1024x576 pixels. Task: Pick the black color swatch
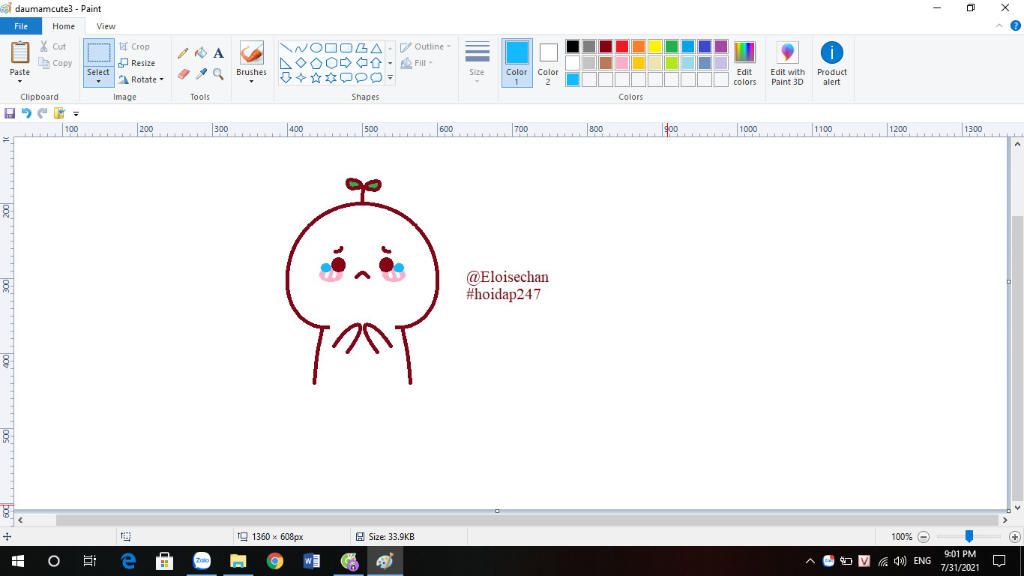(573, 46)
